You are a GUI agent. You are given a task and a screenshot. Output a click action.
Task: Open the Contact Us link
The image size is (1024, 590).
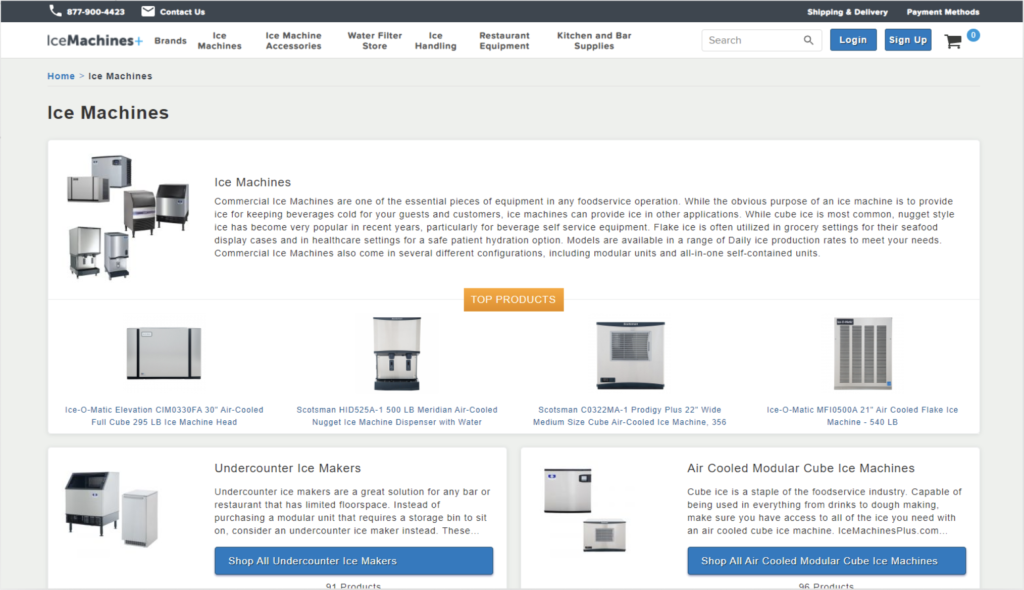182,12
